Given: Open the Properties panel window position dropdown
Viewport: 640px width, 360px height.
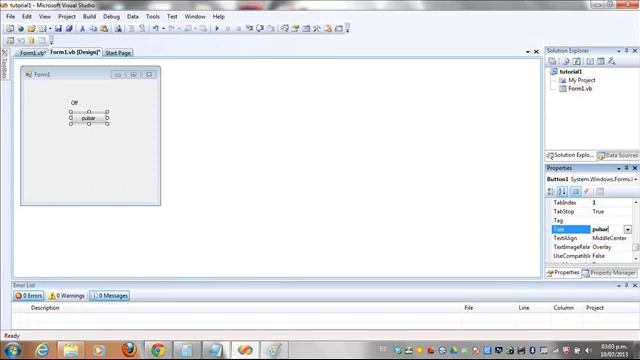Looking at the screenshot, I should pyautogui.click(x=619, y=168).
